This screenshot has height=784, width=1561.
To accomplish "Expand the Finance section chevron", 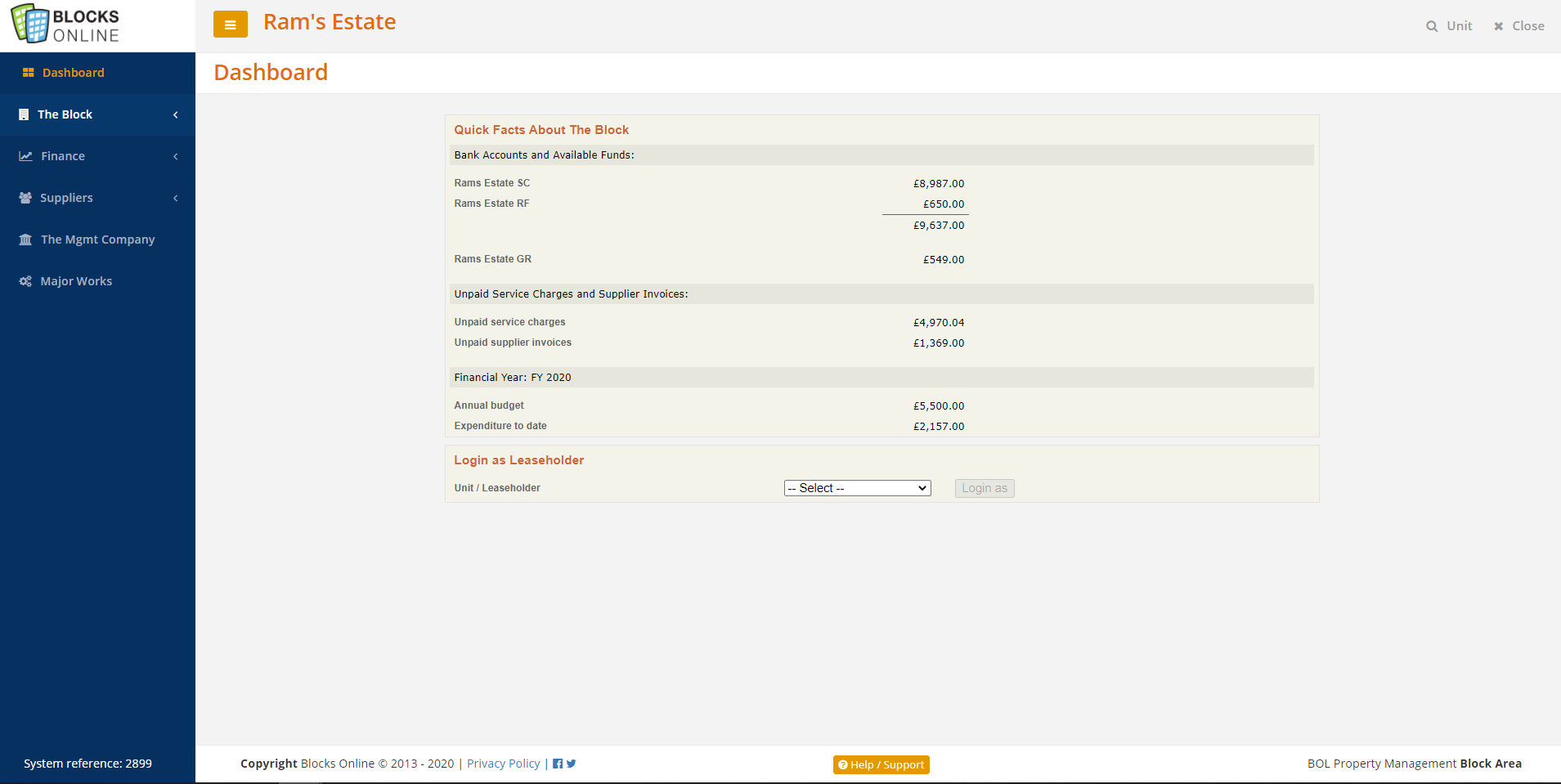I will click(176, 156).
